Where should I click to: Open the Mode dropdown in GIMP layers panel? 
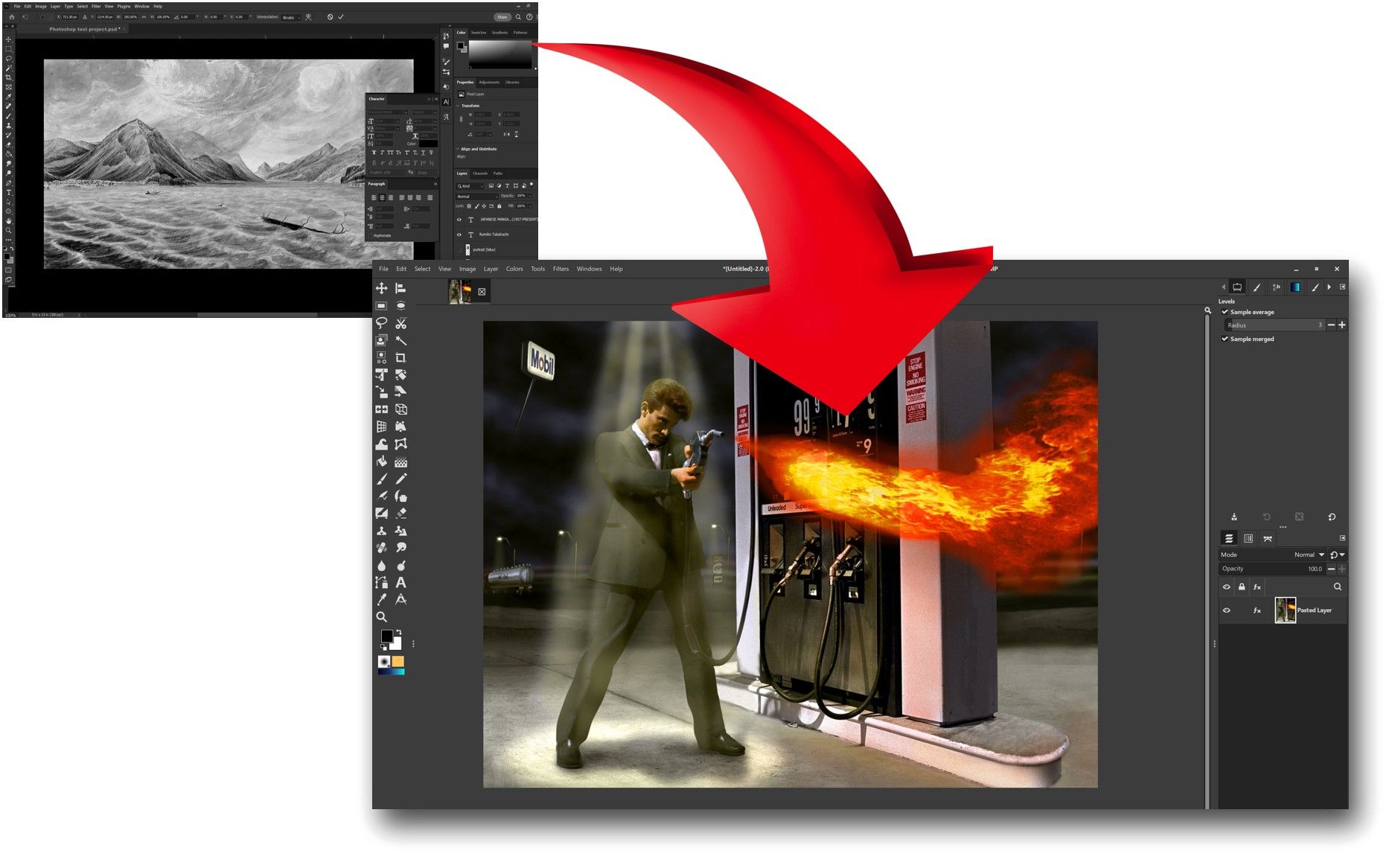click(1310, 555)
